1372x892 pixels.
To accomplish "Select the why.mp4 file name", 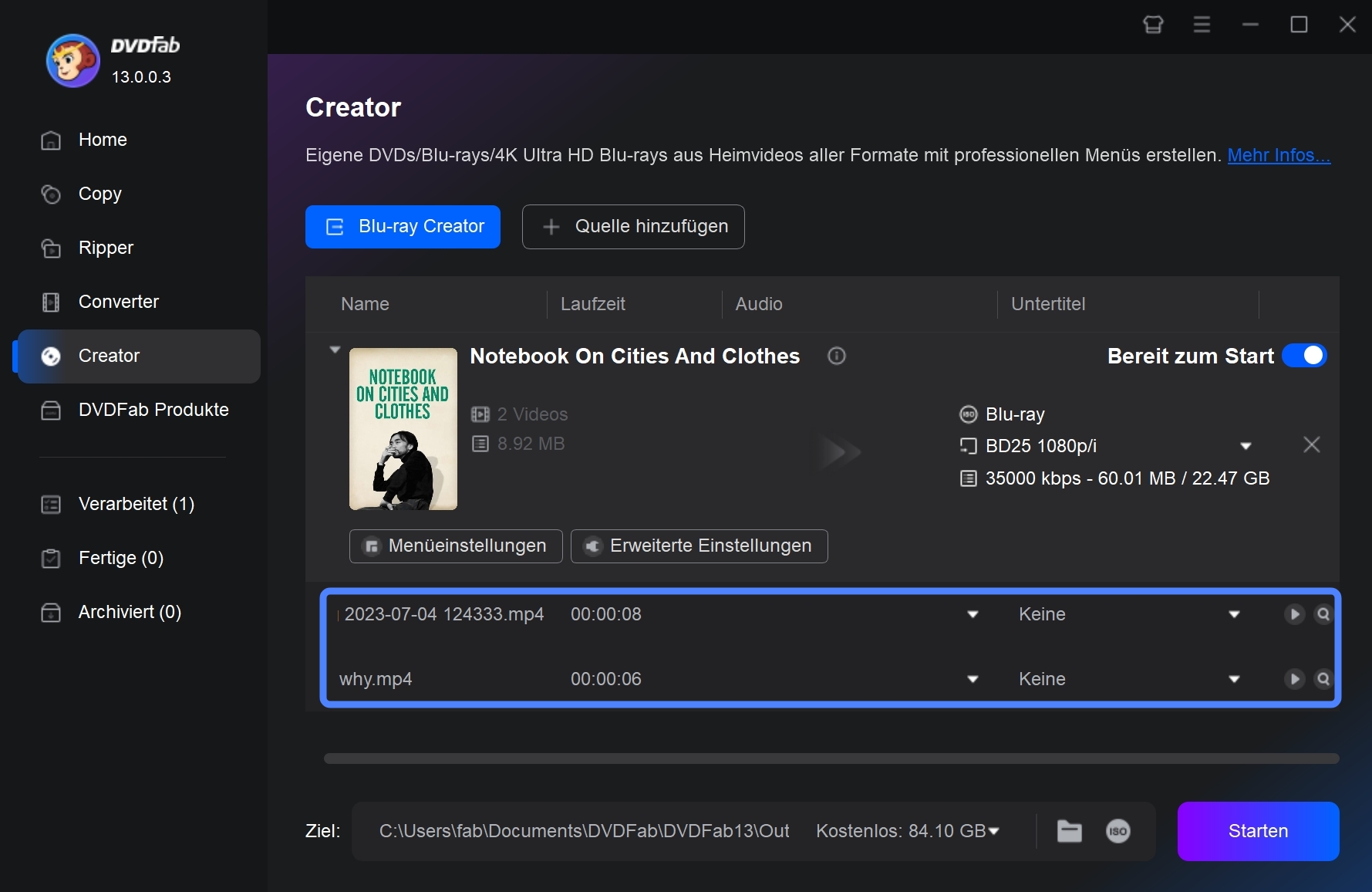I will click(x=376, y=679).
